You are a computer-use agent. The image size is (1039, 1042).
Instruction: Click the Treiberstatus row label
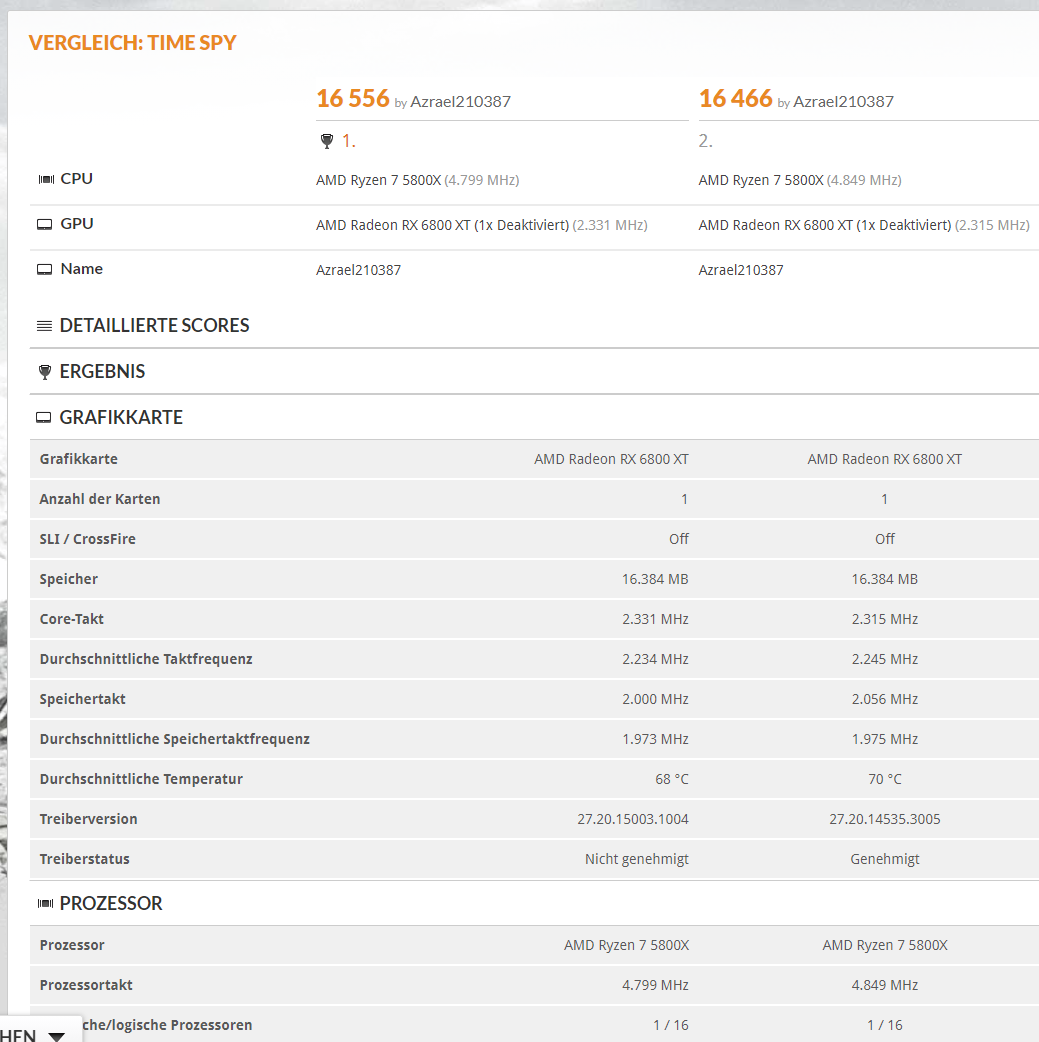pos(84,859)
